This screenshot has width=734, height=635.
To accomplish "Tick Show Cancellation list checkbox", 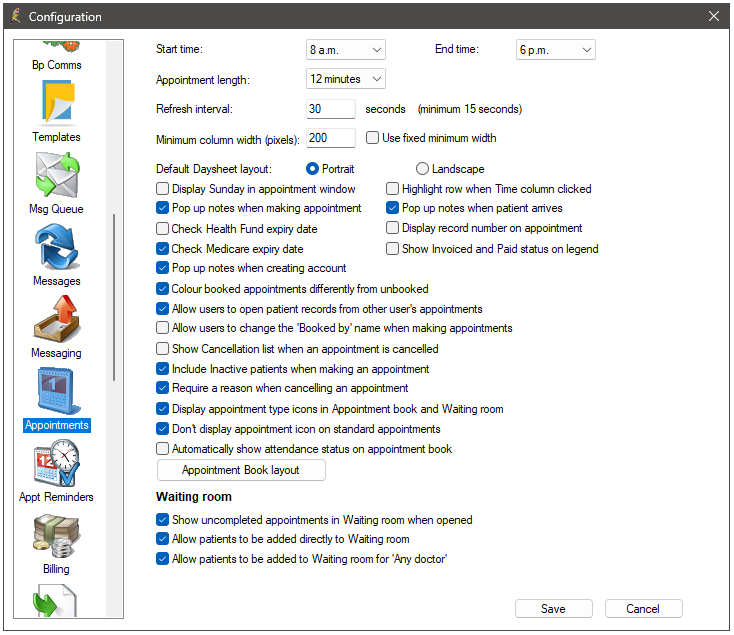I will [163, 349].
